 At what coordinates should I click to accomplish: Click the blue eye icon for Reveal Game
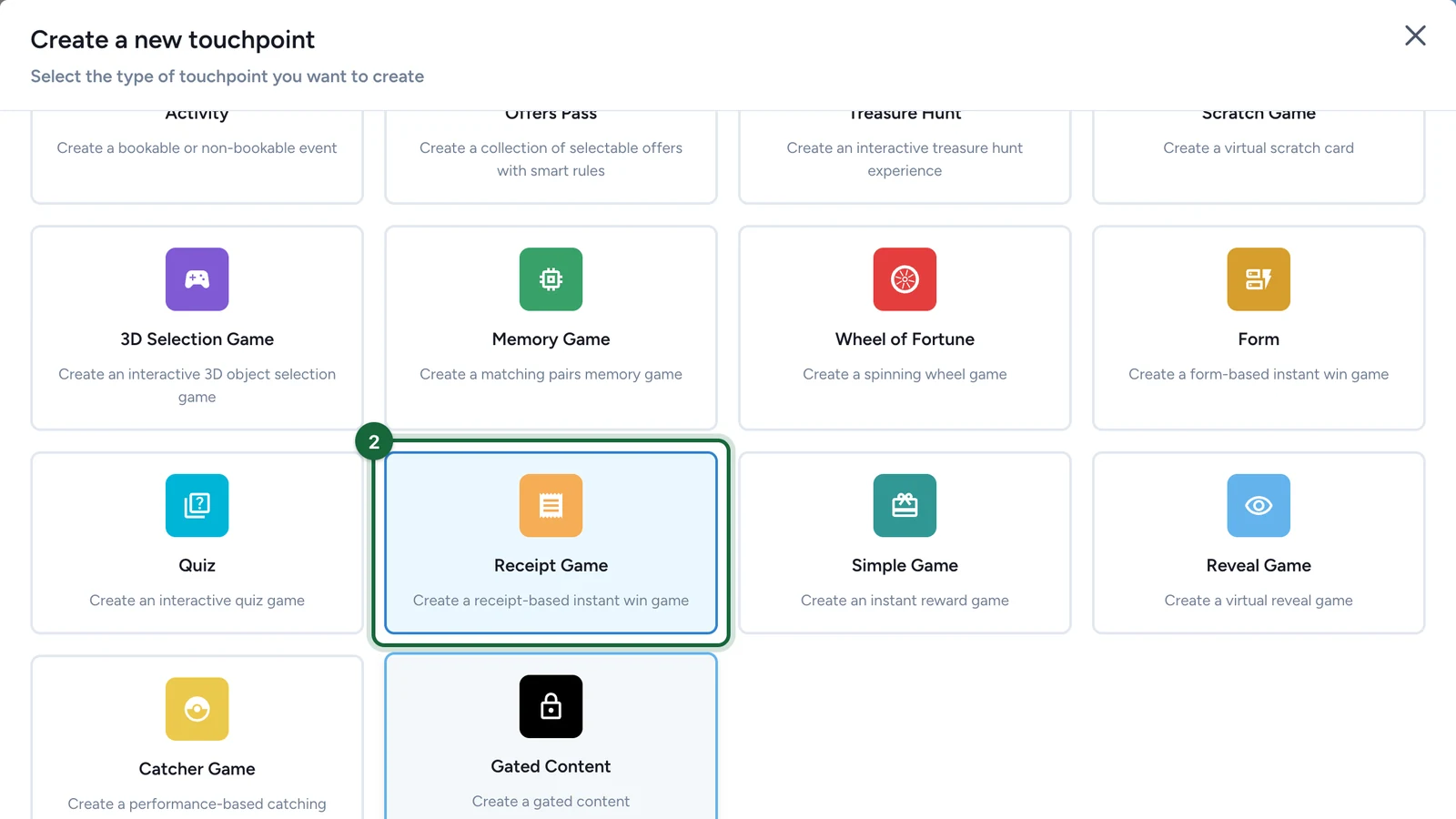(1259, 506)
